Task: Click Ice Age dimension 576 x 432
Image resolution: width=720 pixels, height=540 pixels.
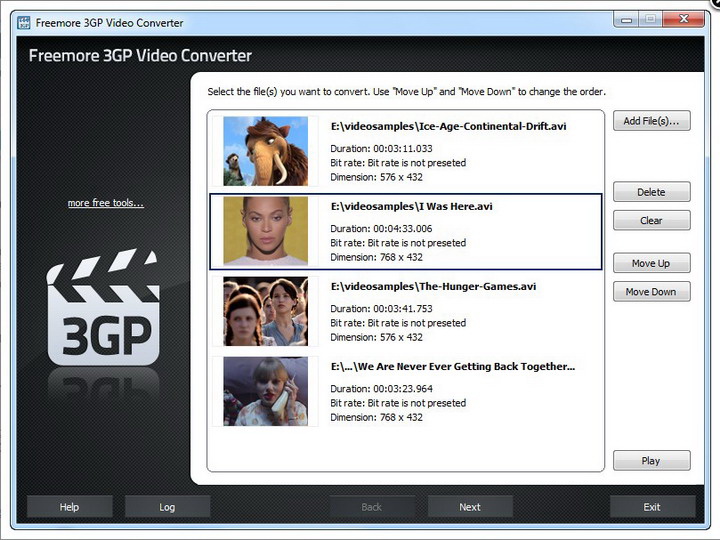Action: 377,177
